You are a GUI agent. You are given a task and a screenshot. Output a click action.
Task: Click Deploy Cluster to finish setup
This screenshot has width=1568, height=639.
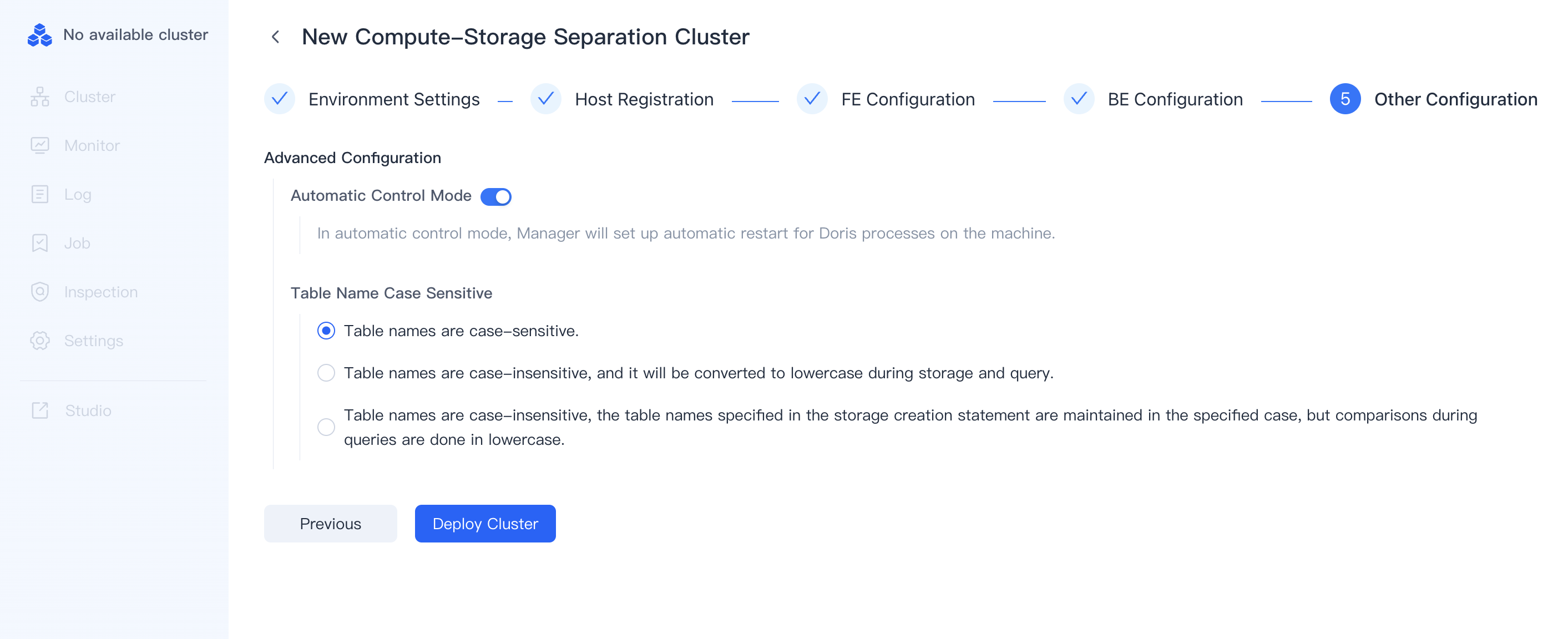pyautogui.click(x=485, y=523)
